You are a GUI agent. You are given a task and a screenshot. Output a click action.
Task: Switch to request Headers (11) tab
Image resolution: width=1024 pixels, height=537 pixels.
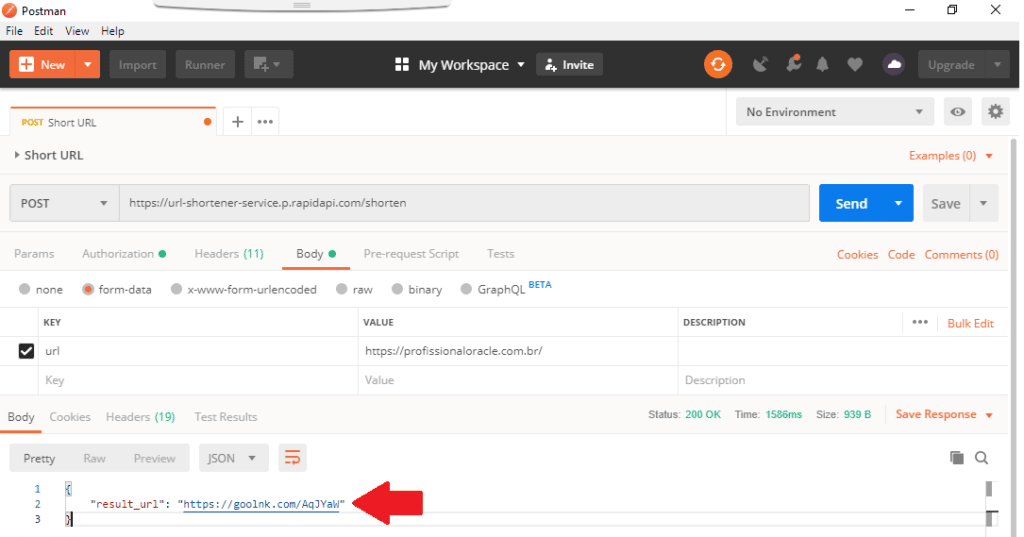click(x=229, y=253)
